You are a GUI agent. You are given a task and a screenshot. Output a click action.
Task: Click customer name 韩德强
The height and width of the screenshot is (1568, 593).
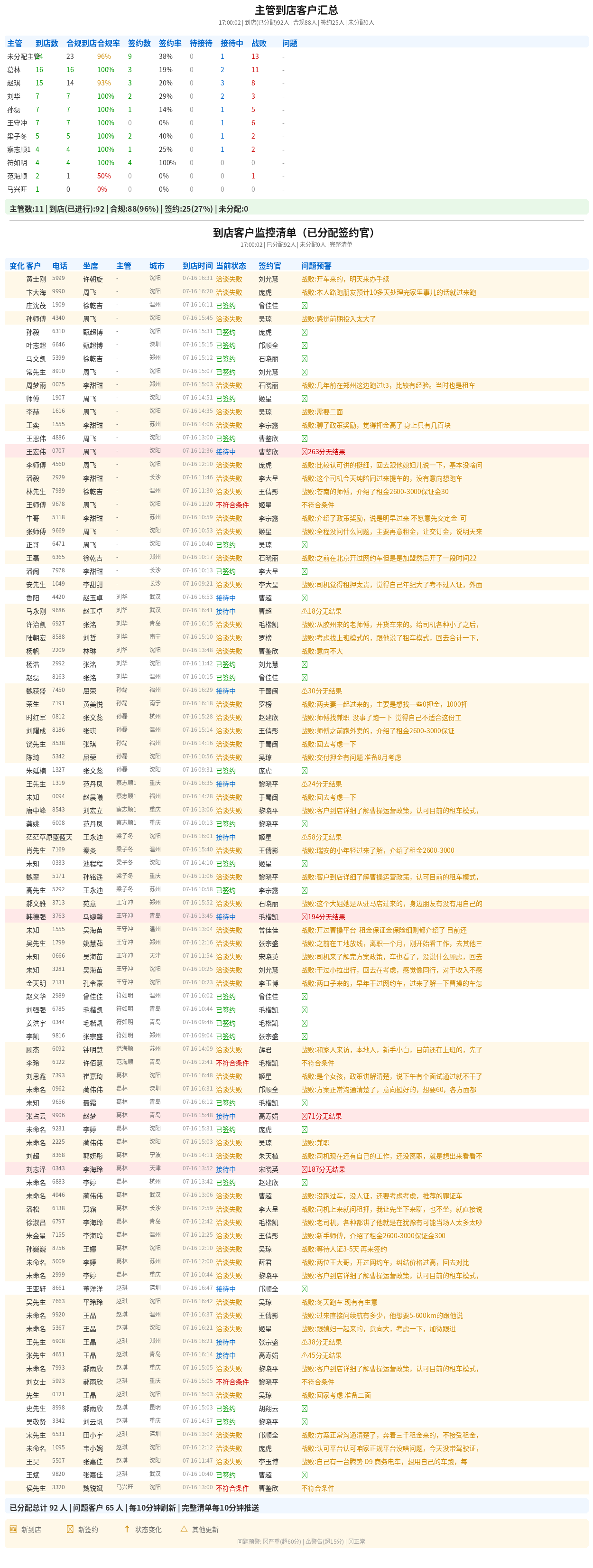click(x=36, y=917)
